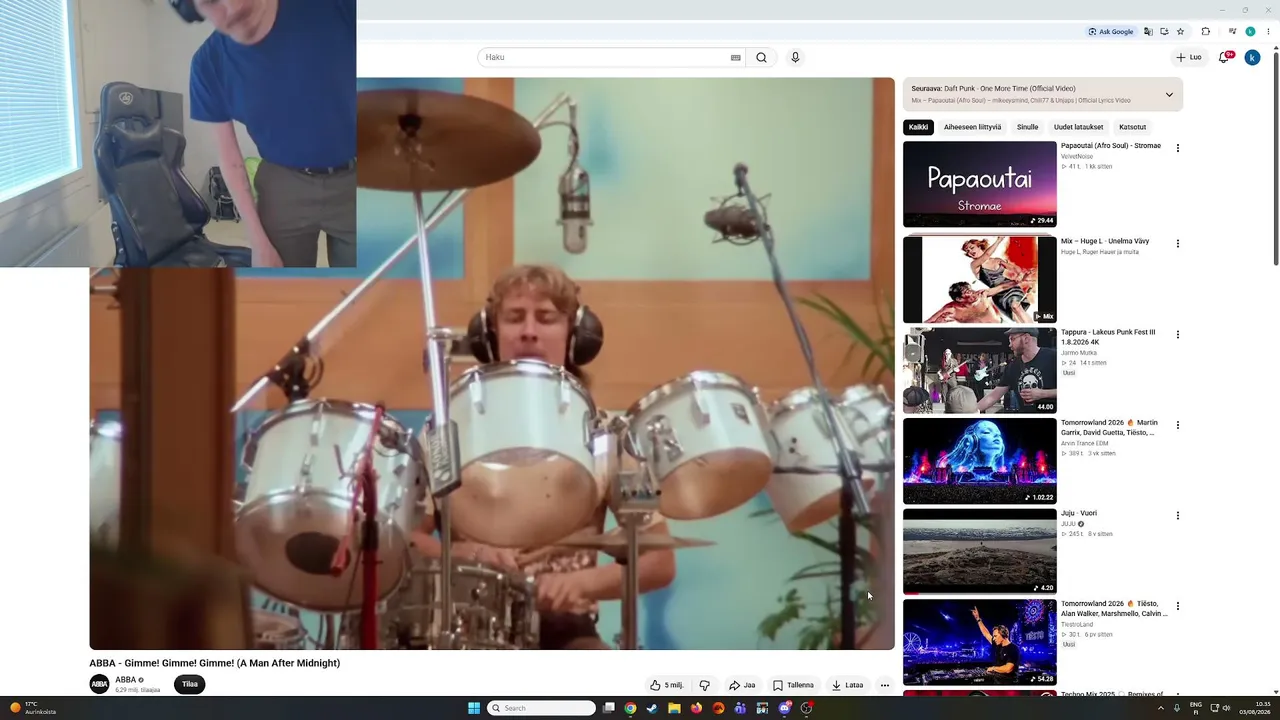Image resolution: width=1280 pixels, height=720 pixels.
Task: Open the taskbar clock and date
Action: point(1255,708)
